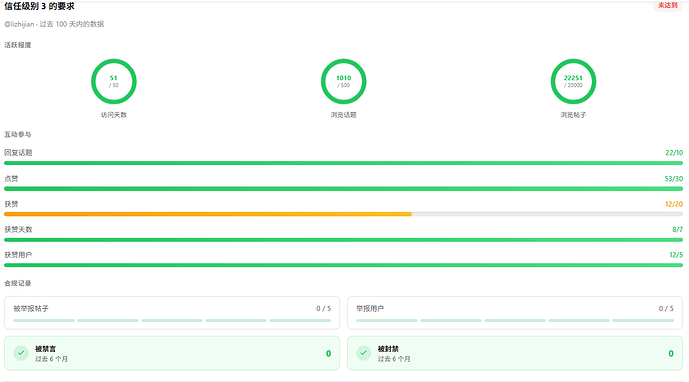Image resolution: width=689 pixels, height=382 pixels.
Task: Click the 获赞天数 row label
Action: click(x=18, y=229)
